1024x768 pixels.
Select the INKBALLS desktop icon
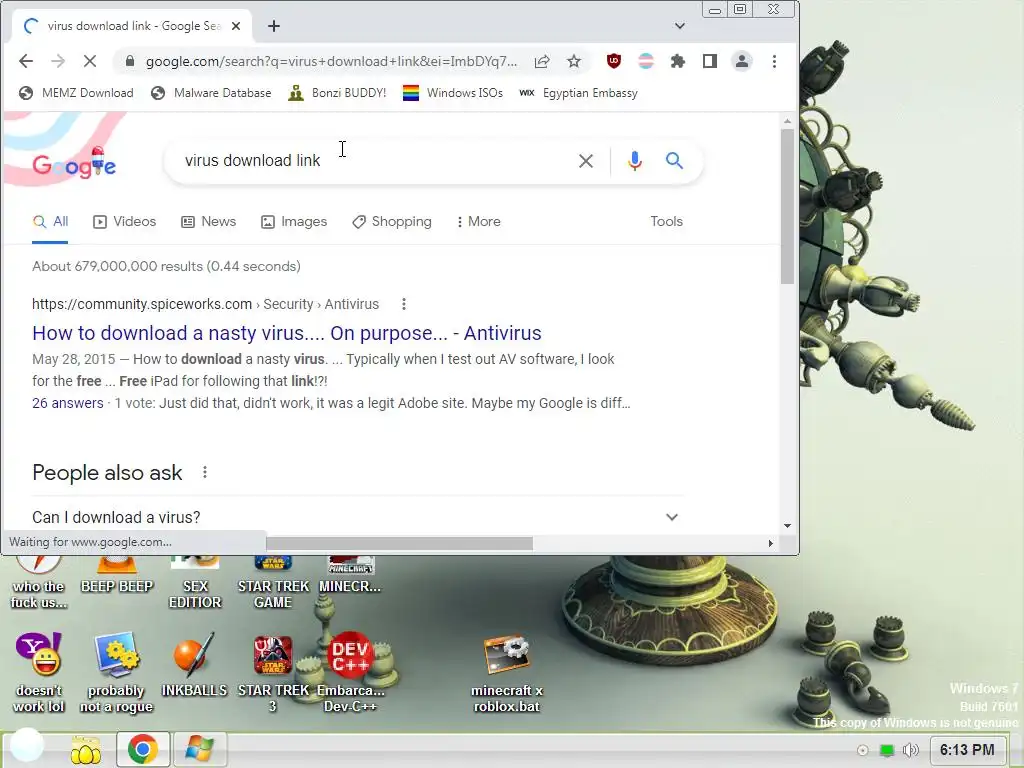(194, 665)
